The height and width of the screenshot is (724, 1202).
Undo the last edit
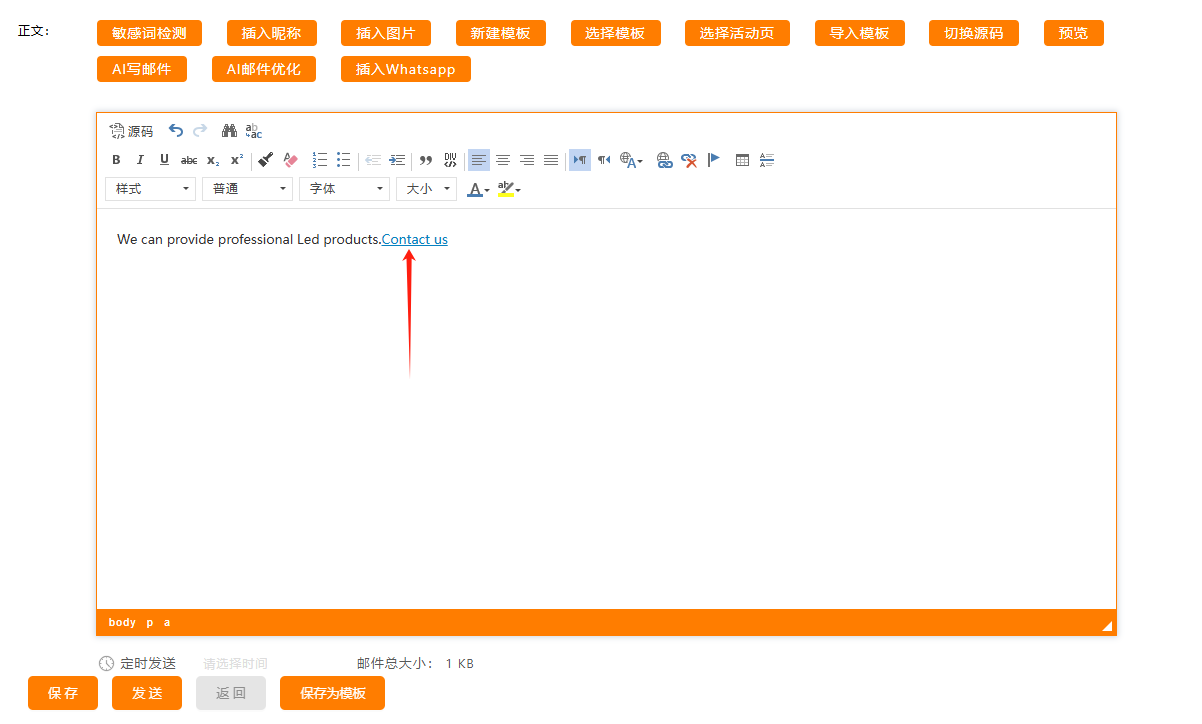pyautogui.click(x=176, y=131)
